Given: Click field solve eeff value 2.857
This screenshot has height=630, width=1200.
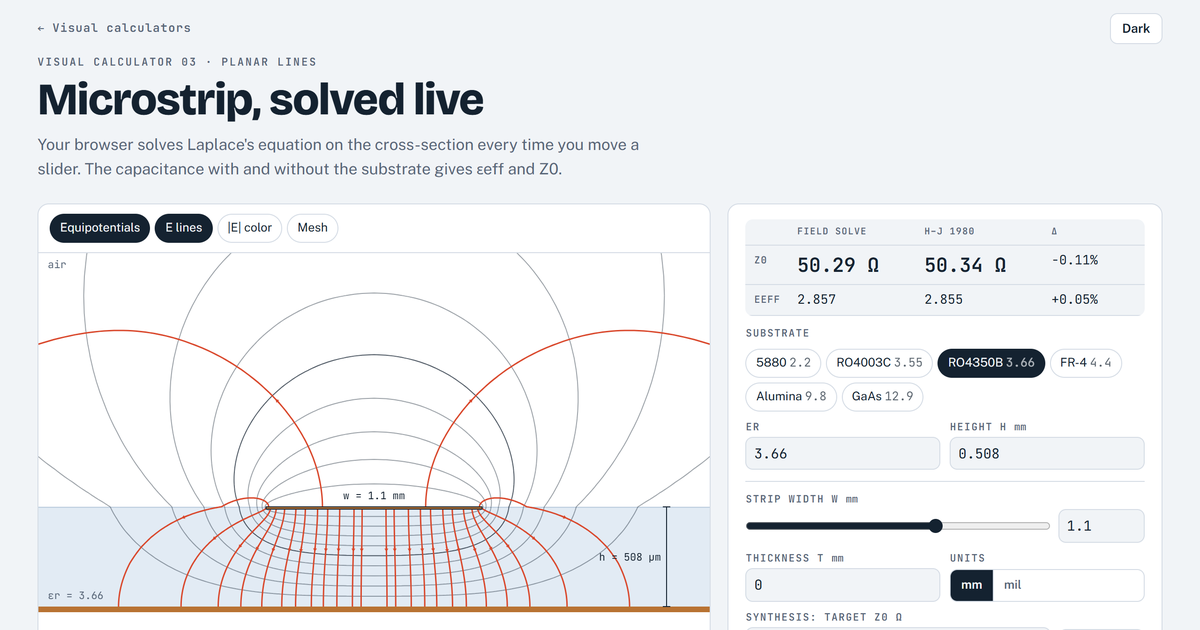Looking at the screenshot, I should click(x=816, y=299).
